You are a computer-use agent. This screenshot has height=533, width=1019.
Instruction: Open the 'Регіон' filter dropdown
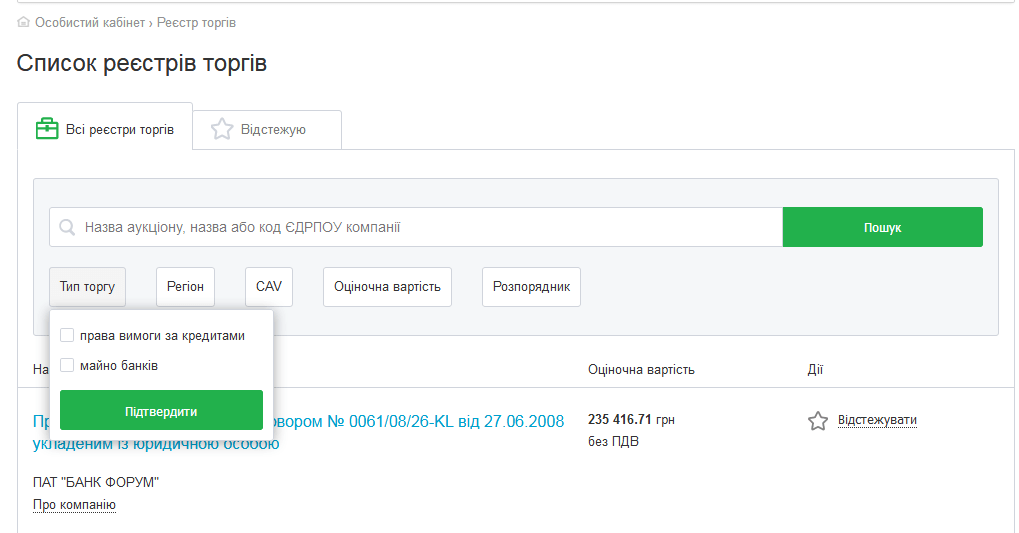pyautogui.click(x=185, y=287)
